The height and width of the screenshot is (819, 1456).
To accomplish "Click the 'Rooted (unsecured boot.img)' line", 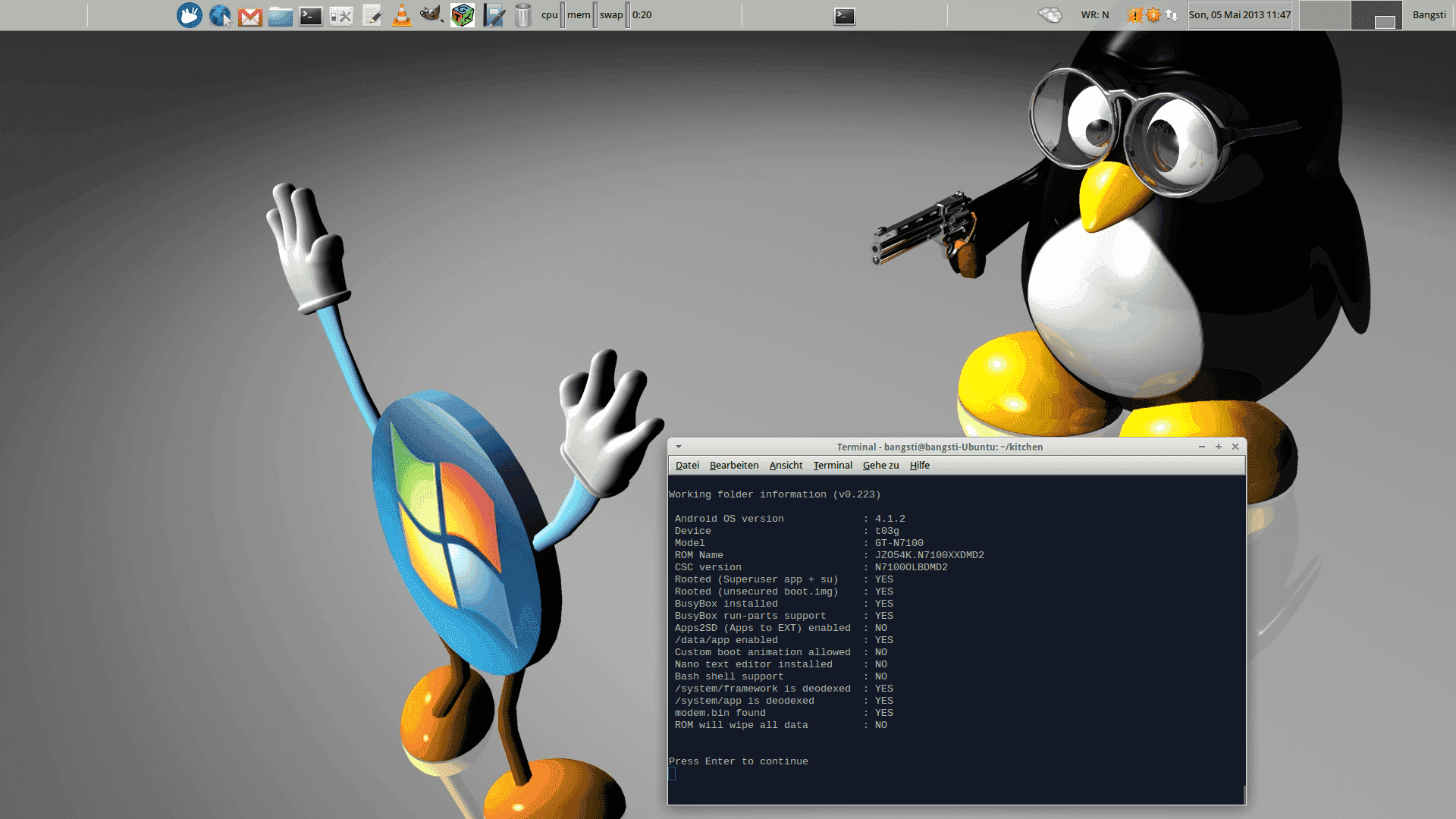I will pyautogui.click(x=784, y=591).
